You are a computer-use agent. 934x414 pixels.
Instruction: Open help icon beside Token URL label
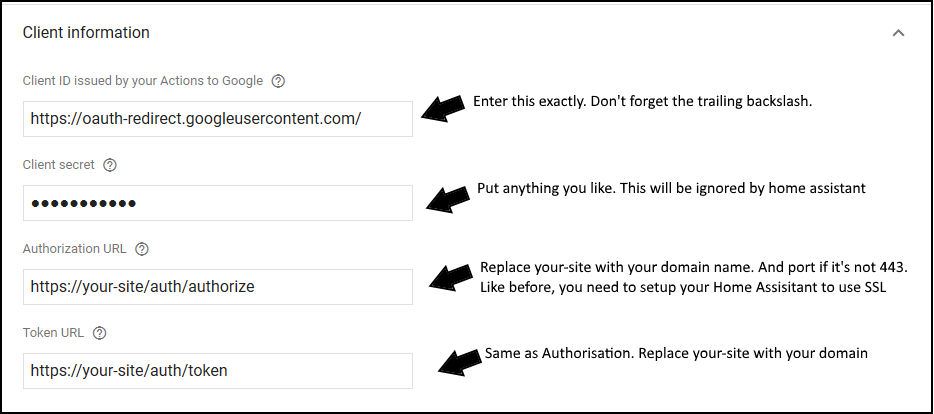pyautogui.click(x=99, y=333)
